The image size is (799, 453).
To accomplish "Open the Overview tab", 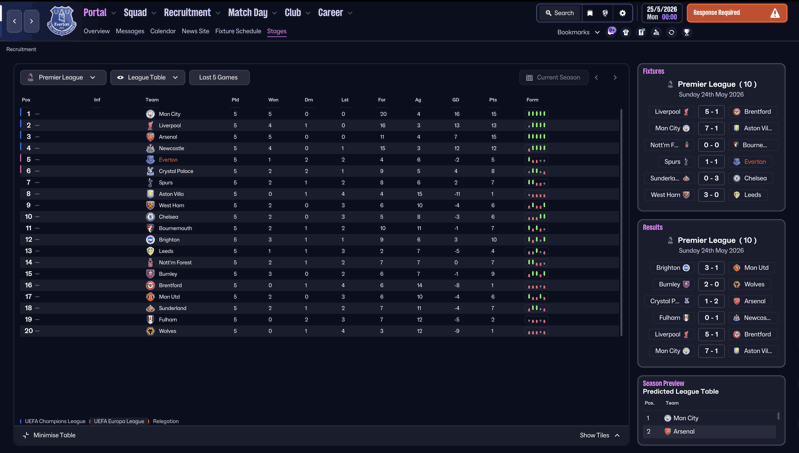I will 96,31.
